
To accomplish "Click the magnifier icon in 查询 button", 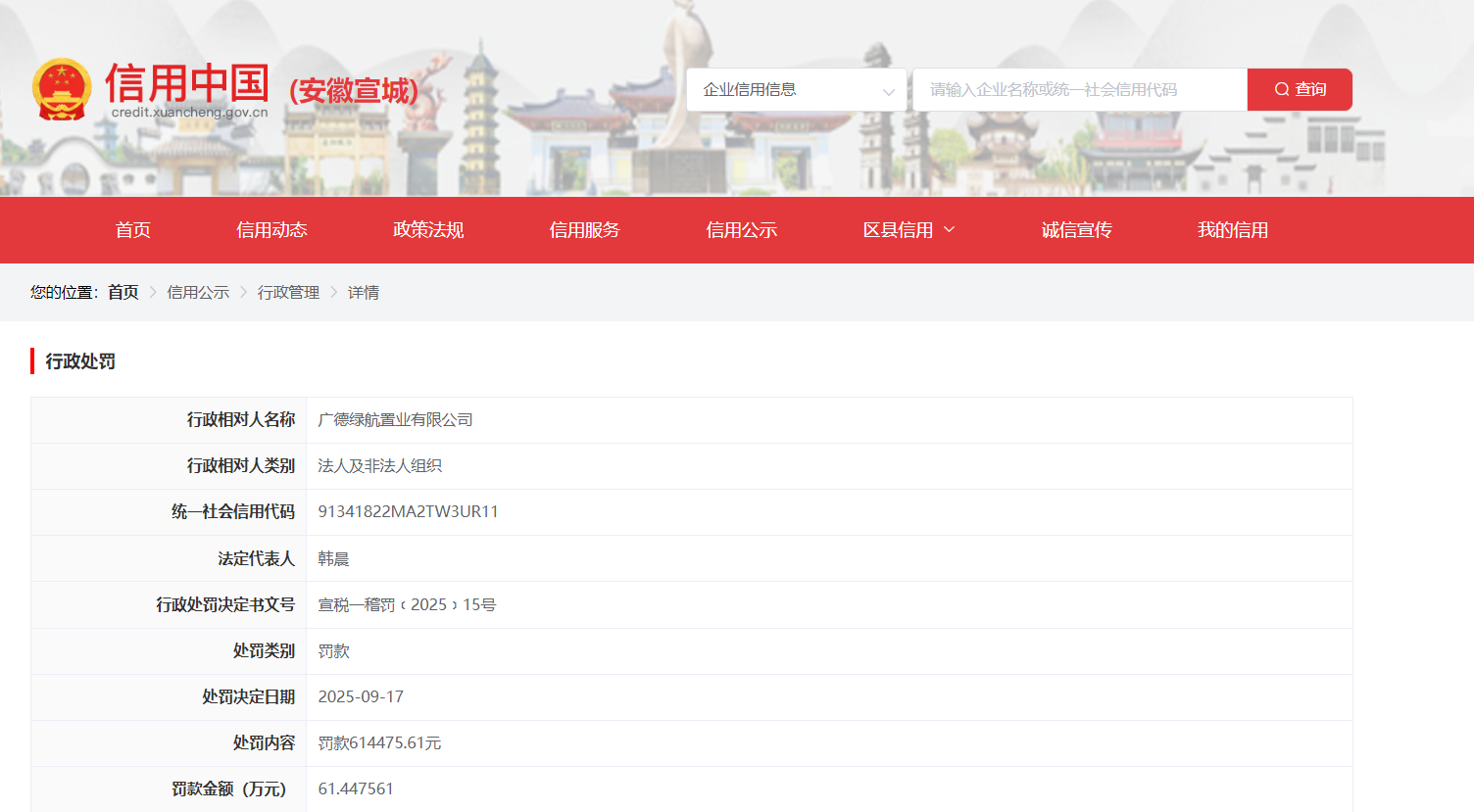I will pos(1281,89).
